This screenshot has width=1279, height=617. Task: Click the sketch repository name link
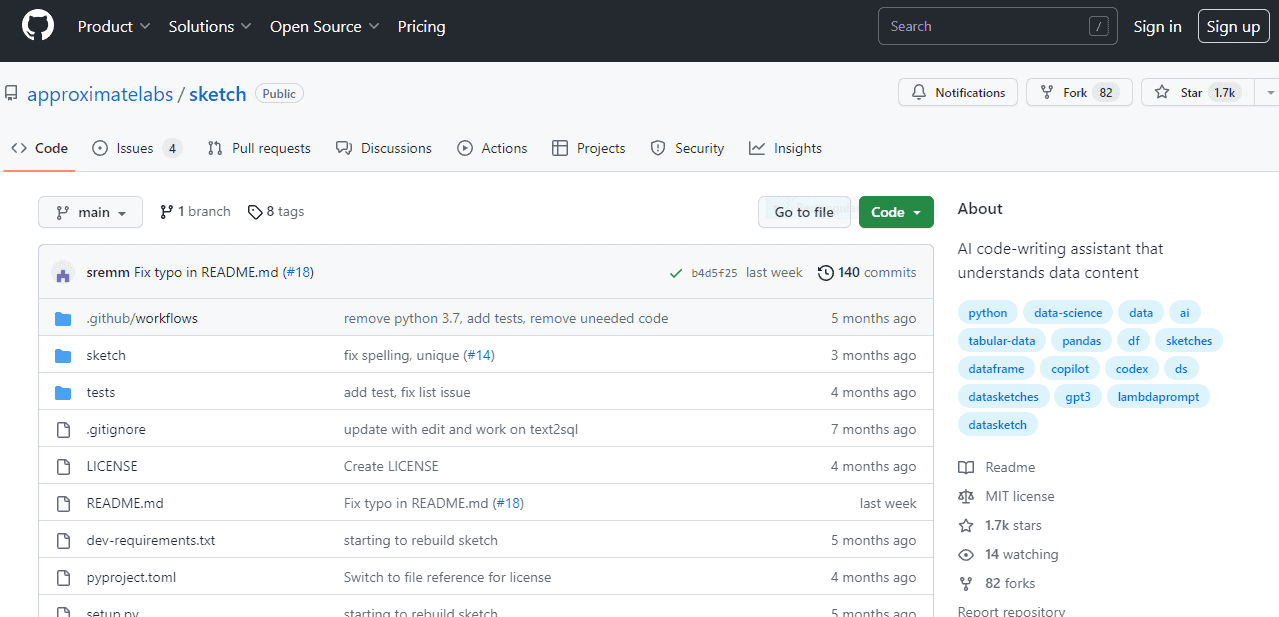217,95
